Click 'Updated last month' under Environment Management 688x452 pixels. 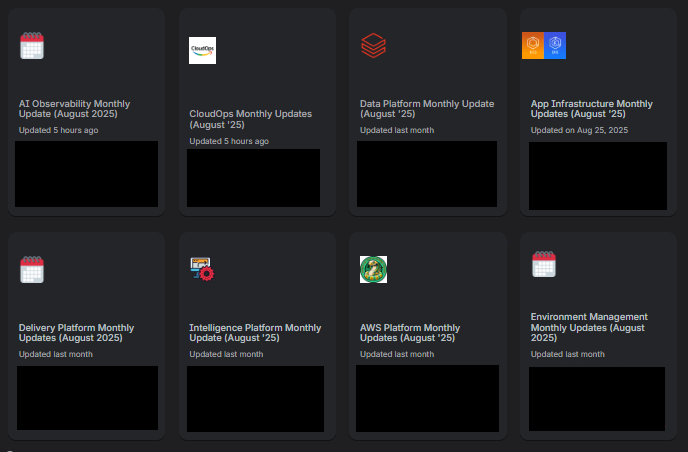point(567,354)
